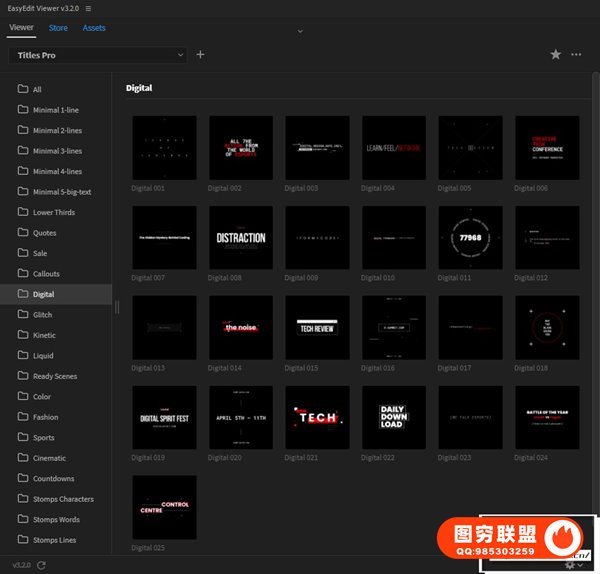The width and height of the screenshot is (600, 574).
Task: Open the Titles Pro pack dropdown
Action: 97,55
